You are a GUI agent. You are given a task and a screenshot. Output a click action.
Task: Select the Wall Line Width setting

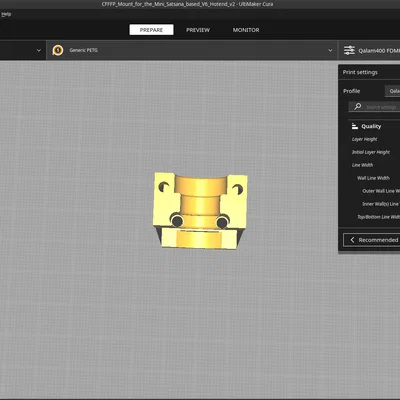click(373, 178)
